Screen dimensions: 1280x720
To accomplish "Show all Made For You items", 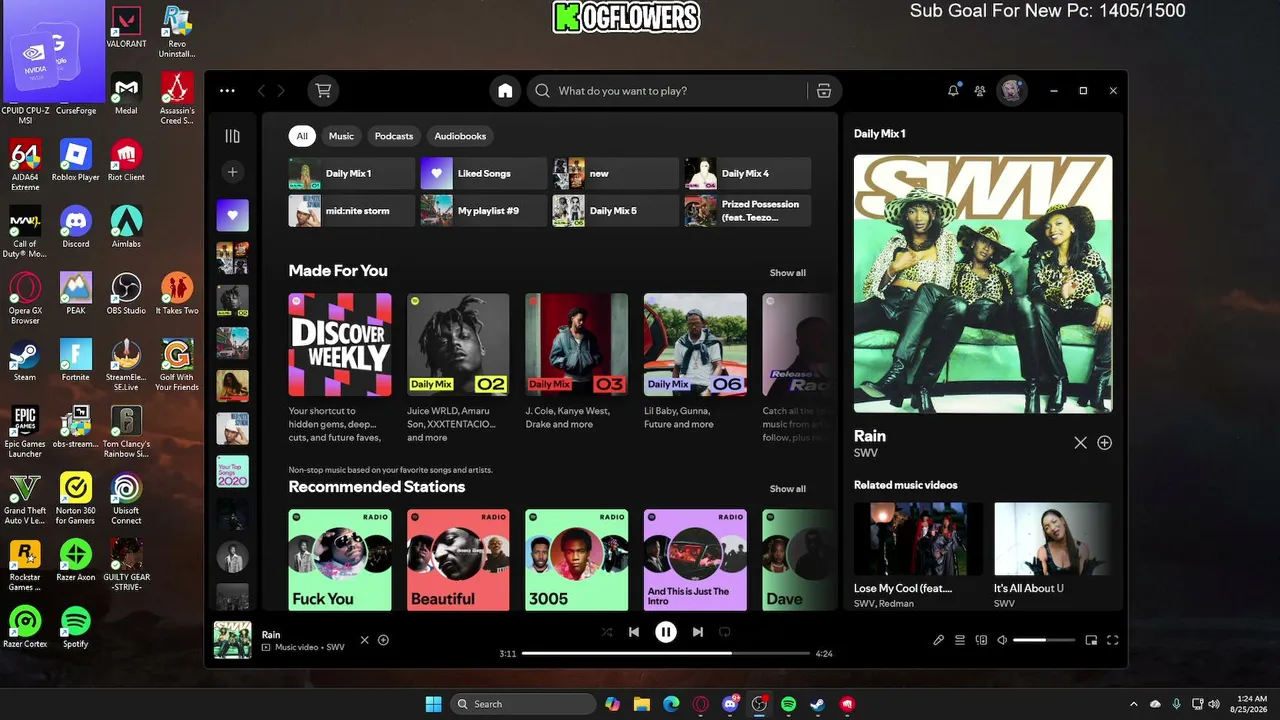I will (x=787, y=273).
